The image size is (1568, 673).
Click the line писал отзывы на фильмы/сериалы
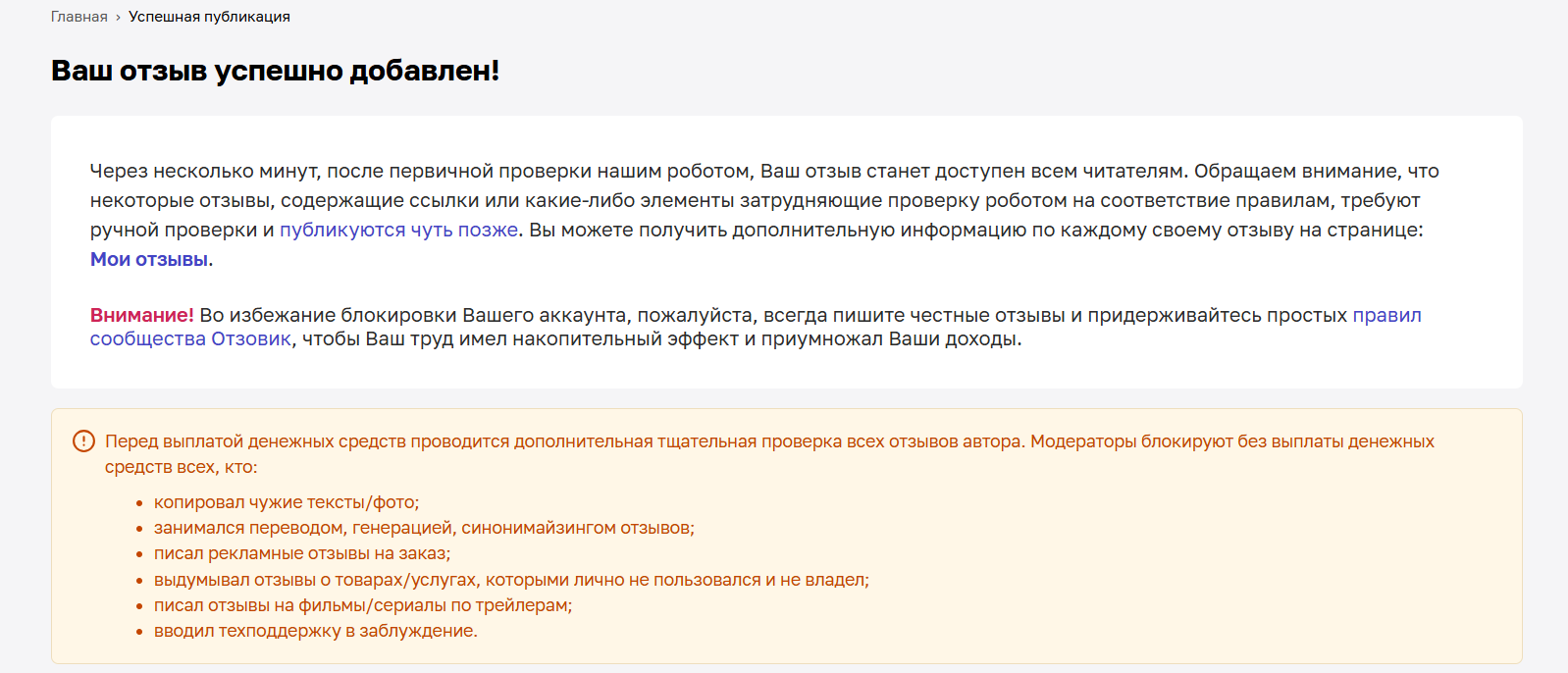click(x=363, y=605)
